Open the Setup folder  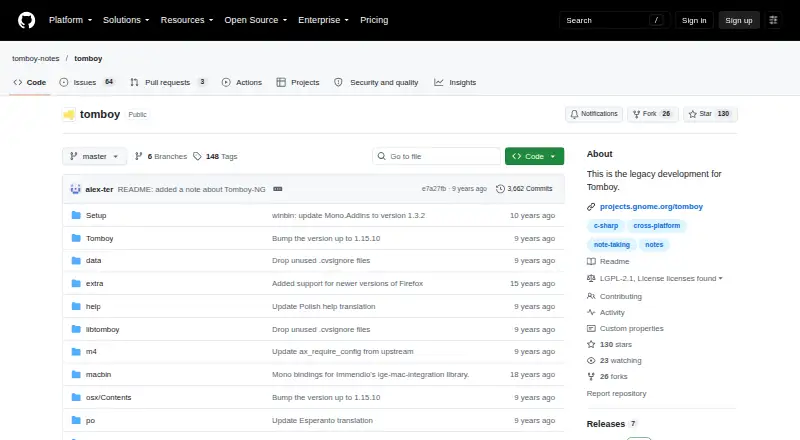pos(96,215)
